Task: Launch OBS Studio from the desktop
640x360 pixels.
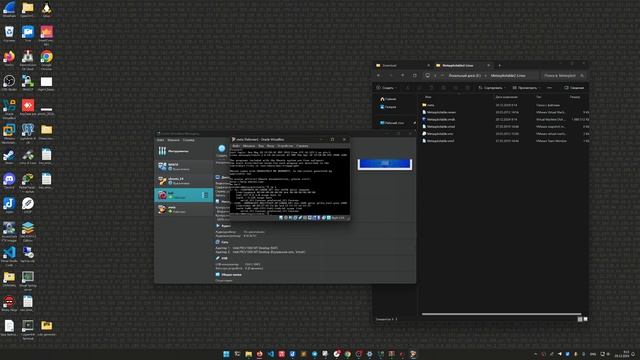Action: pyautogui.click(x=9, y=82)
